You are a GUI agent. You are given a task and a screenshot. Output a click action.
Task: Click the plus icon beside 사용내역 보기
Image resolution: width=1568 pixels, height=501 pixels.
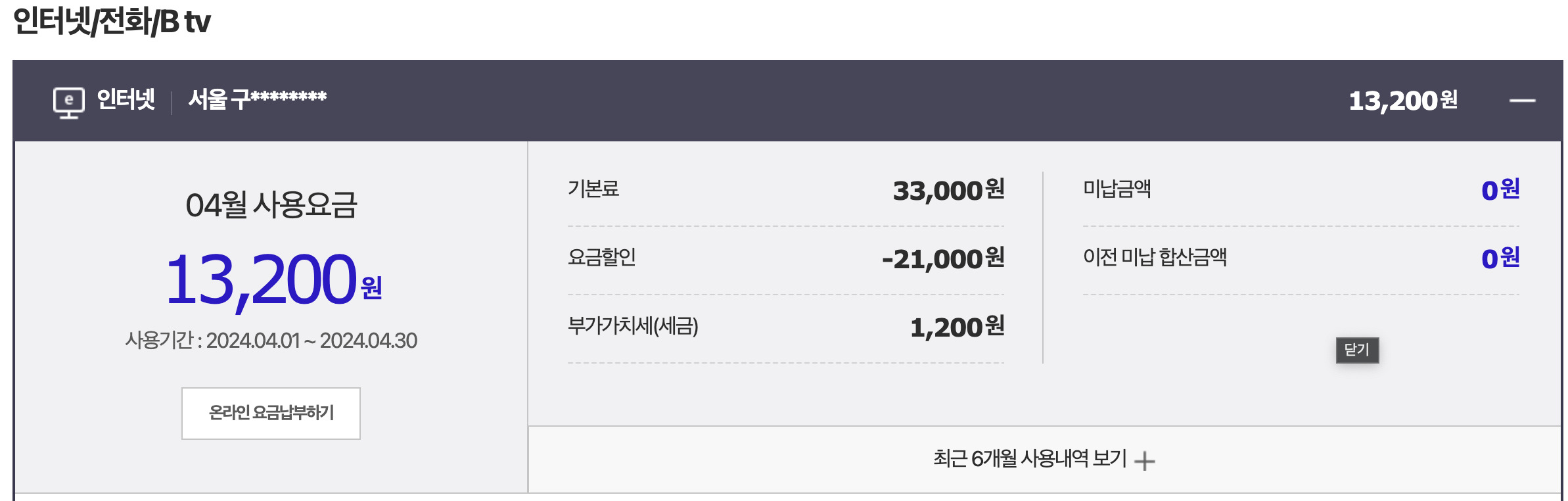(1144, 460)
